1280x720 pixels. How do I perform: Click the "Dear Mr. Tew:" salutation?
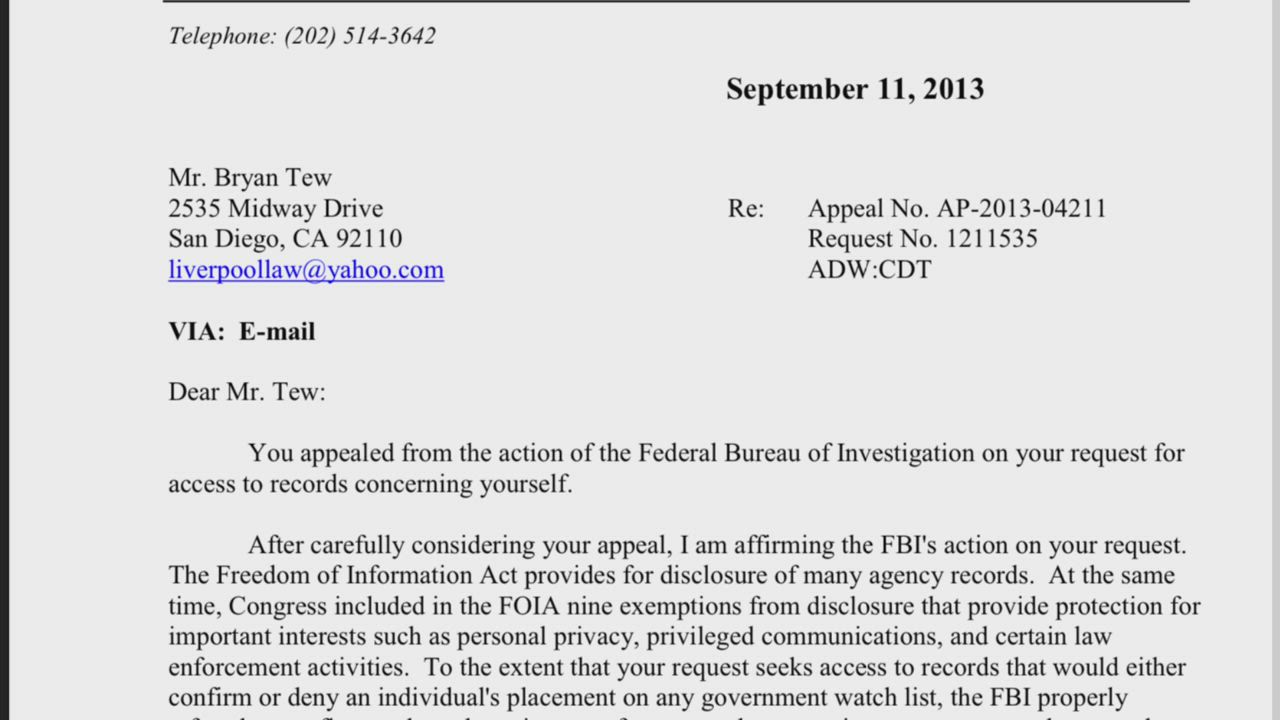[x=247, y=392]
